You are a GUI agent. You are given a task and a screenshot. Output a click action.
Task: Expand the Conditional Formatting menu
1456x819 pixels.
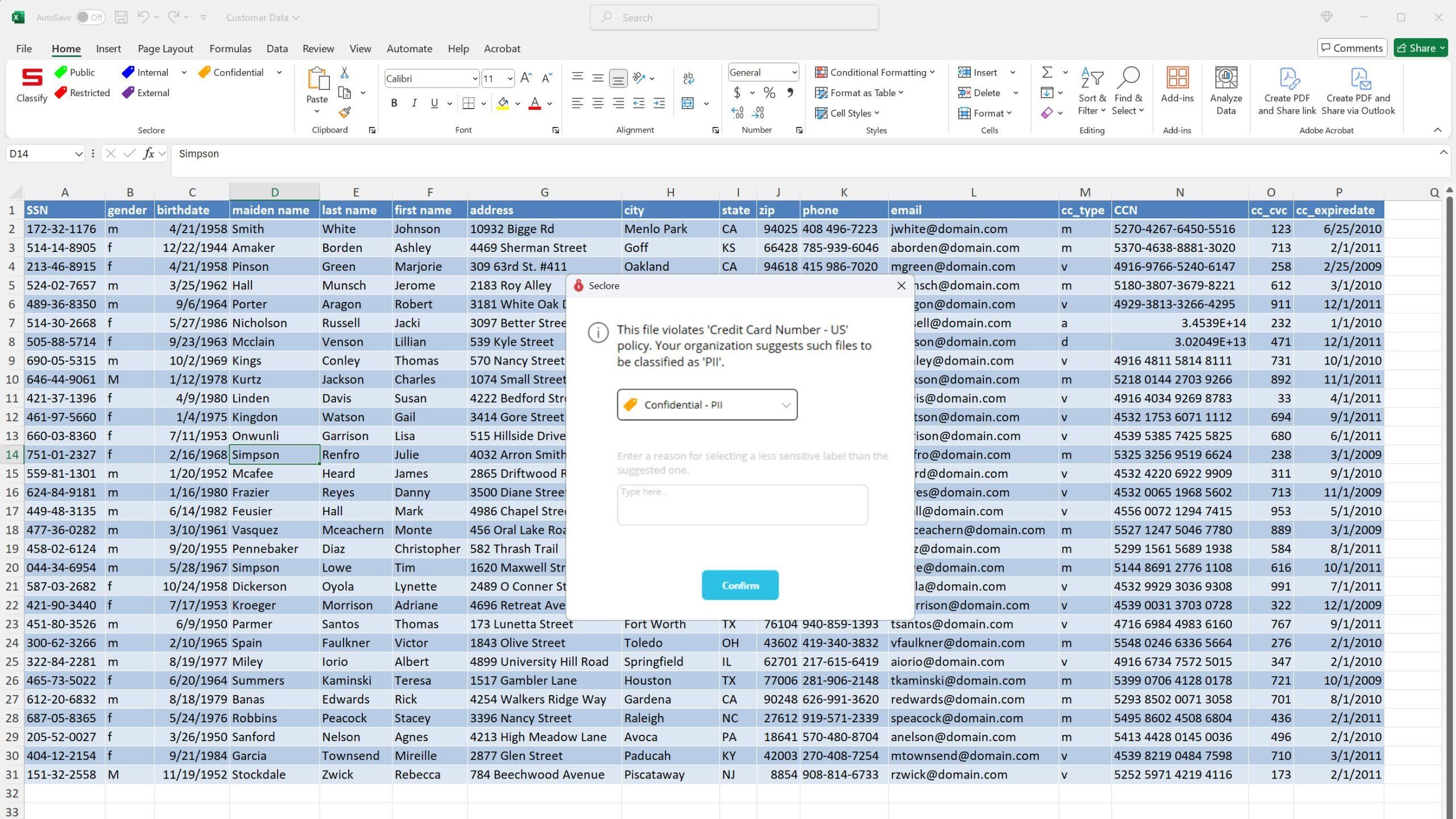[875, 72]
